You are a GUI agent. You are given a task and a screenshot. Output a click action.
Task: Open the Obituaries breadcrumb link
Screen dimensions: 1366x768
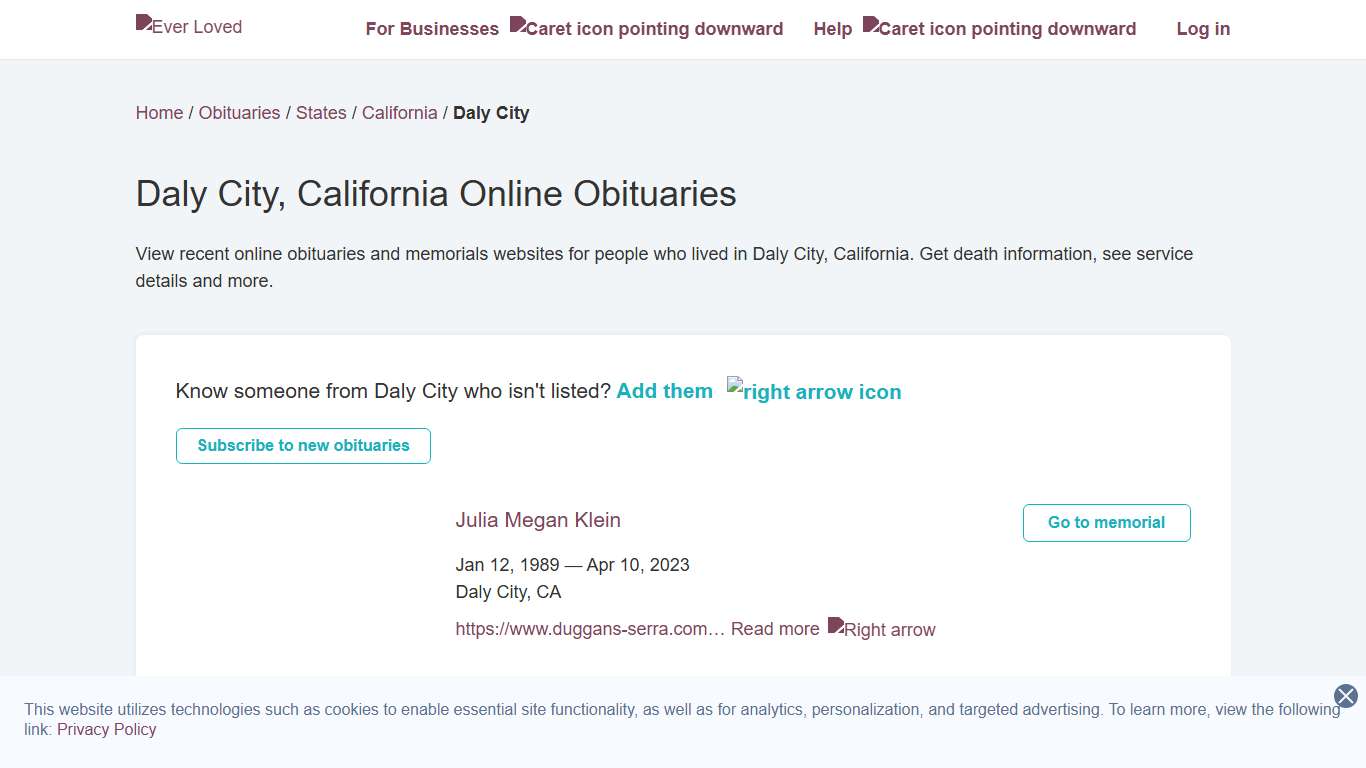pyautogui.click(x=239, y=113)
